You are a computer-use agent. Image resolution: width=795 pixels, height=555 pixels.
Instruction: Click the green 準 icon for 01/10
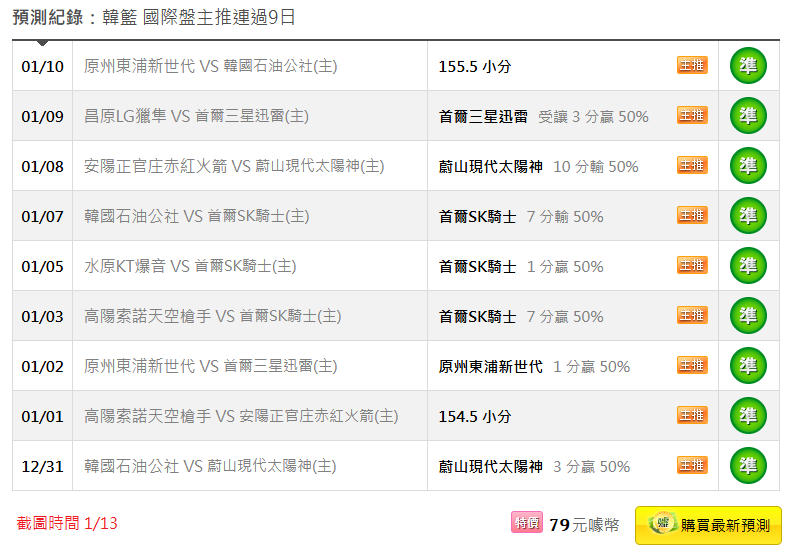(748, 66)
